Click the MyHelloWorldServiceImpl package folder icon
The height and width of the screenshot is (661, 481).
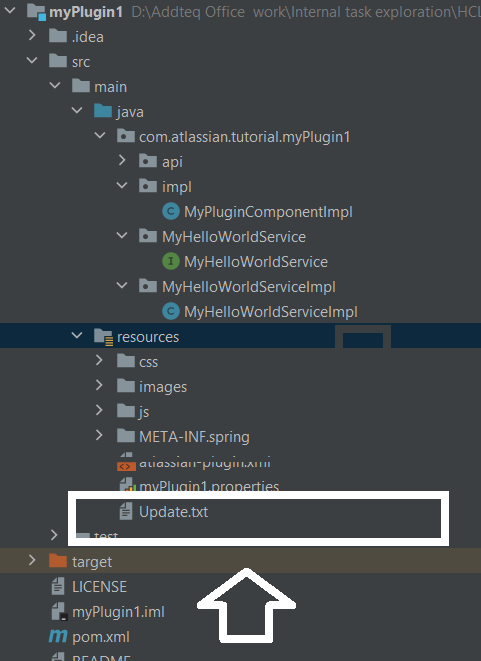pos(148,286)
